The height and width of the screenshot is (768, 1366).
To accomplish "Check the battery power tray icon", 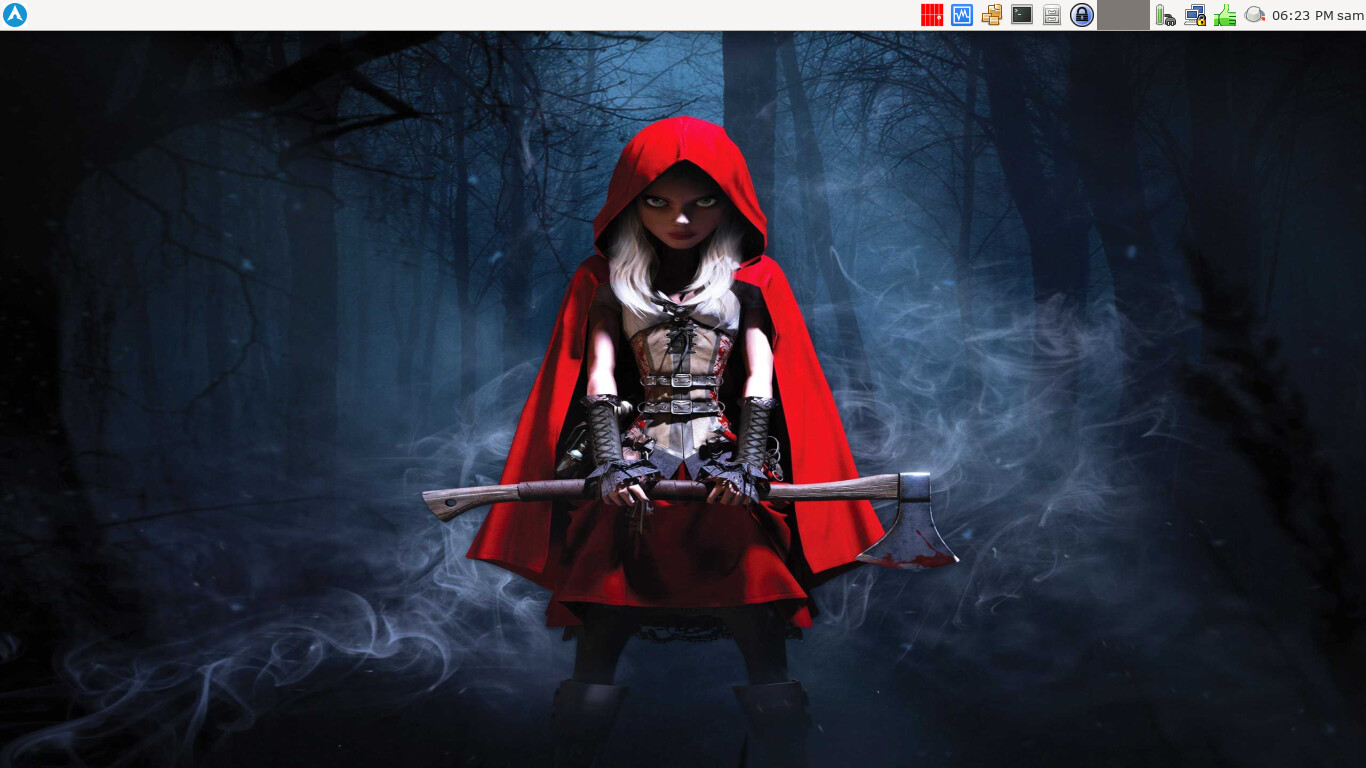I will (1165, 15).
